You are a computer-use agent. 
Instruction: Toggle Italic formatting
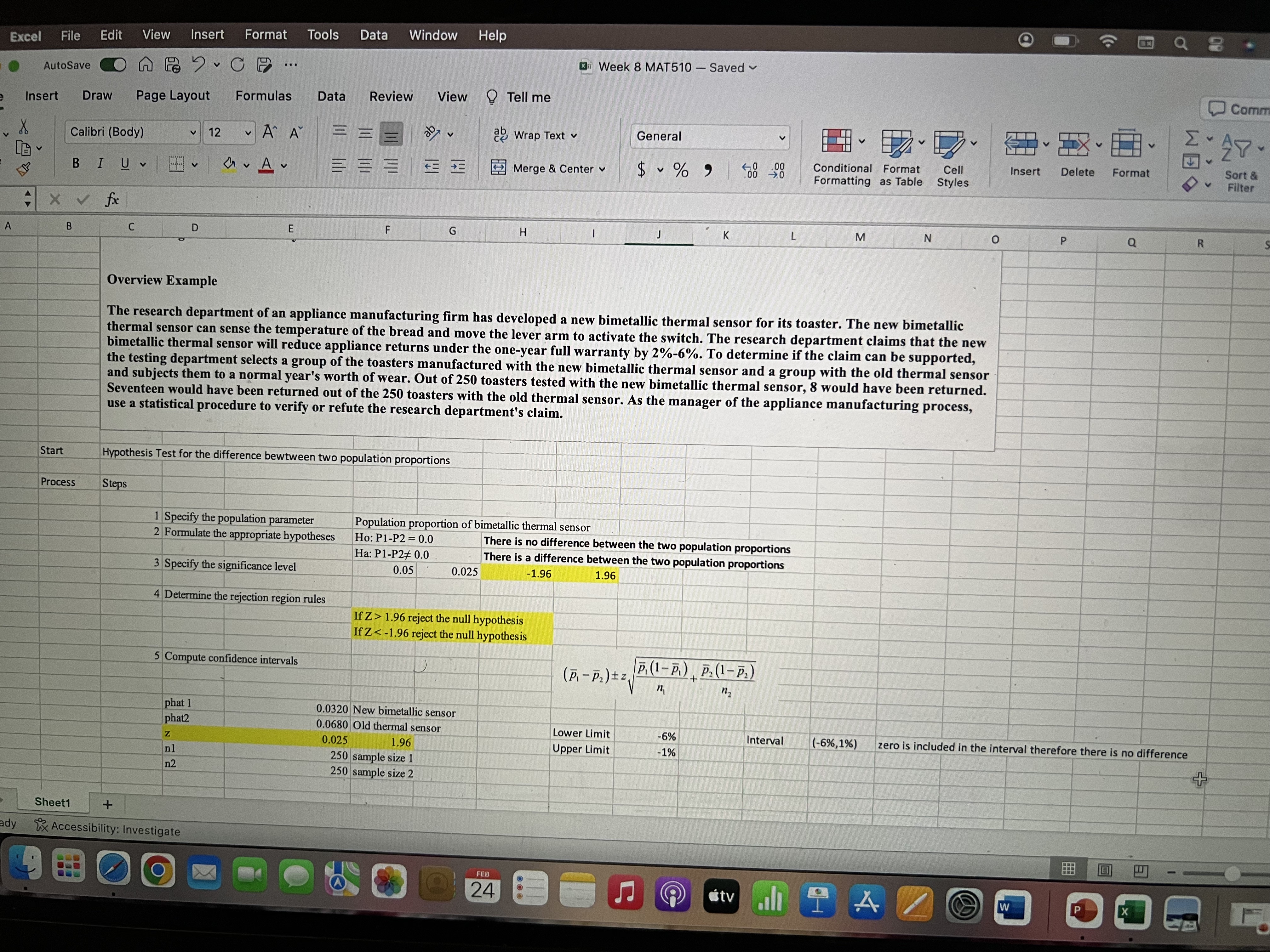pyautogui.click(x=100, y=163)
